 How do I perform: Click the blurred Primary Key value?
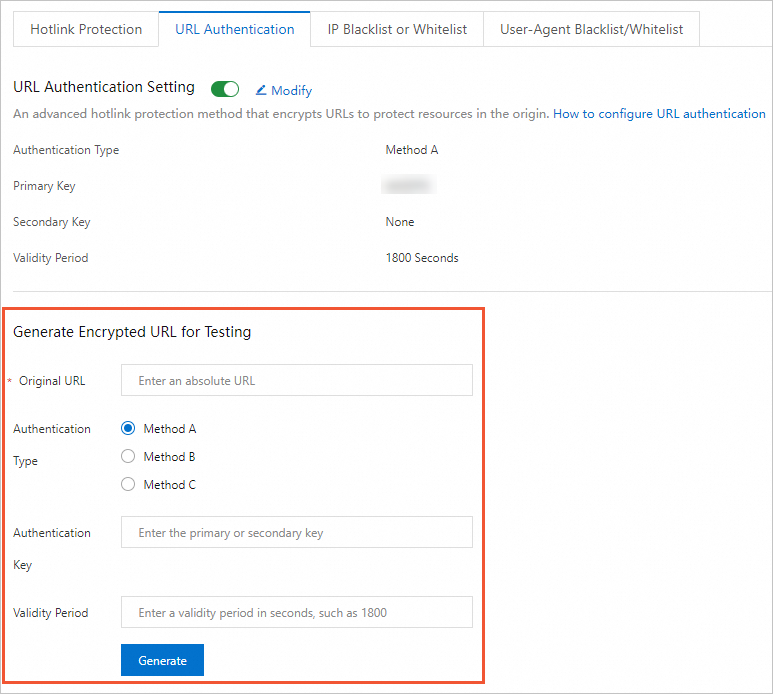pos(410,186)
